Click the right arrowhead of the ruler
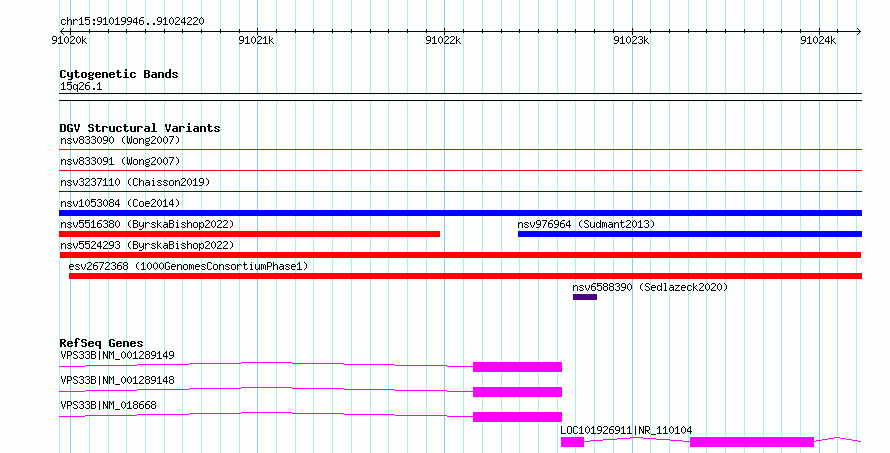890x453 pixels. click(x=858, y=32)
